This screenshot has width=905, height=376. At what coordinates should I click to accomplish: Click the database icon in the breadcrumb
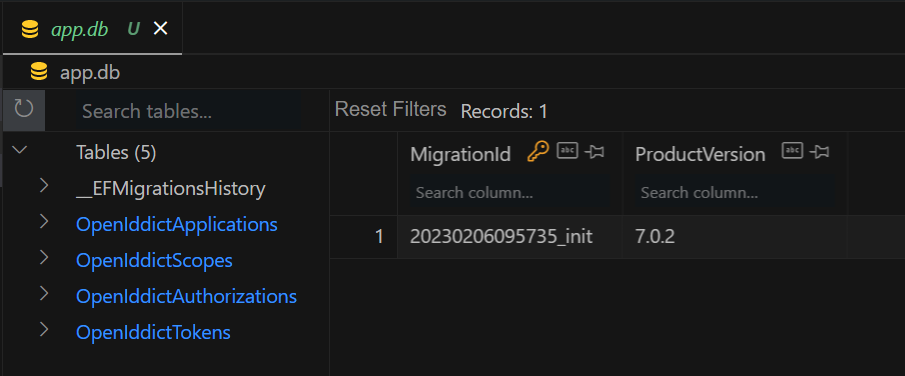coord(39,73)
